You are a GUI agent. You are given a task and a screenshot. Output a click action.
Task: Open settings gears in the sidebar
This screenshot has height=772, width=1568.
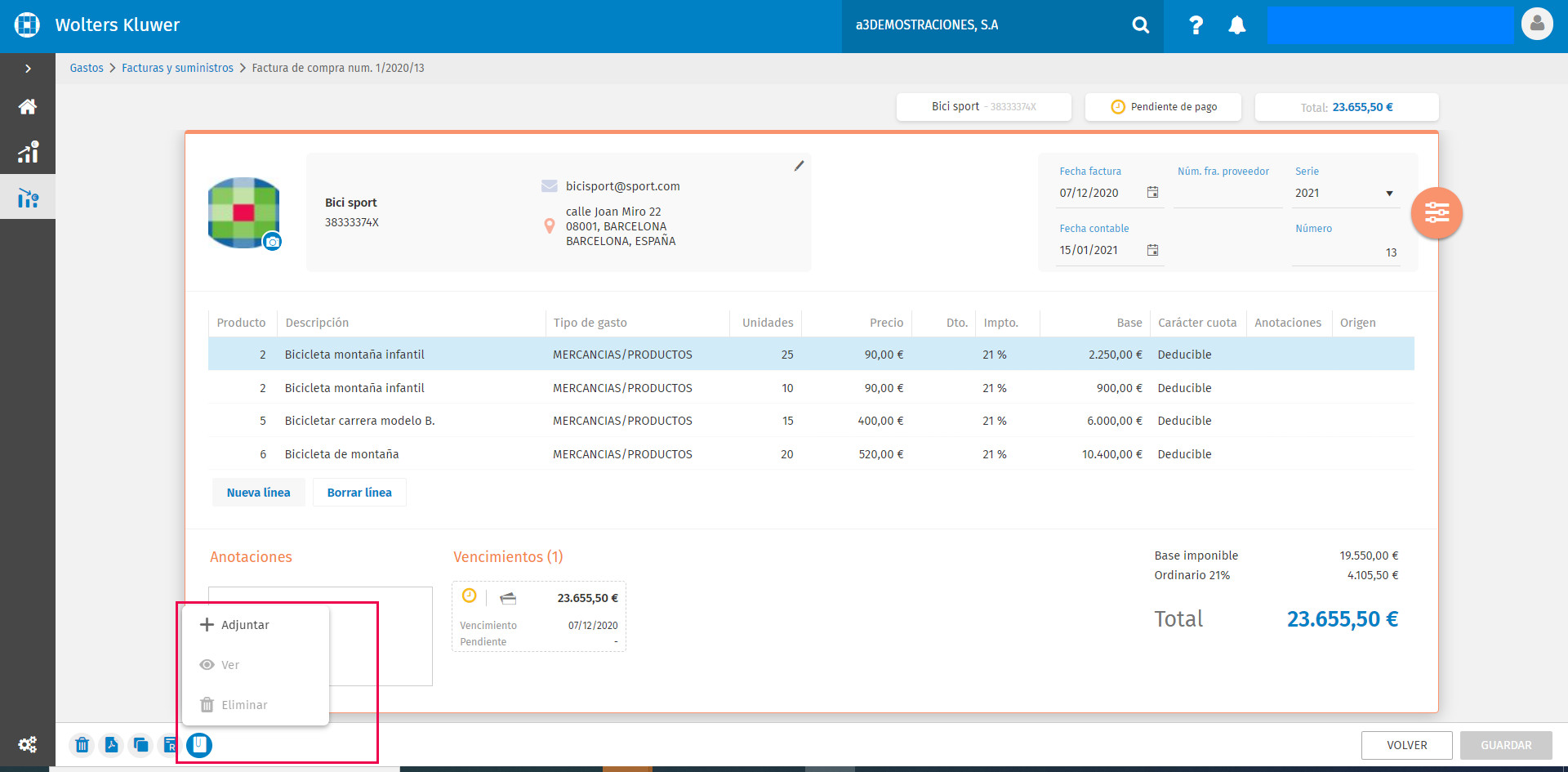pyautogui.click(x=28, y=744)
